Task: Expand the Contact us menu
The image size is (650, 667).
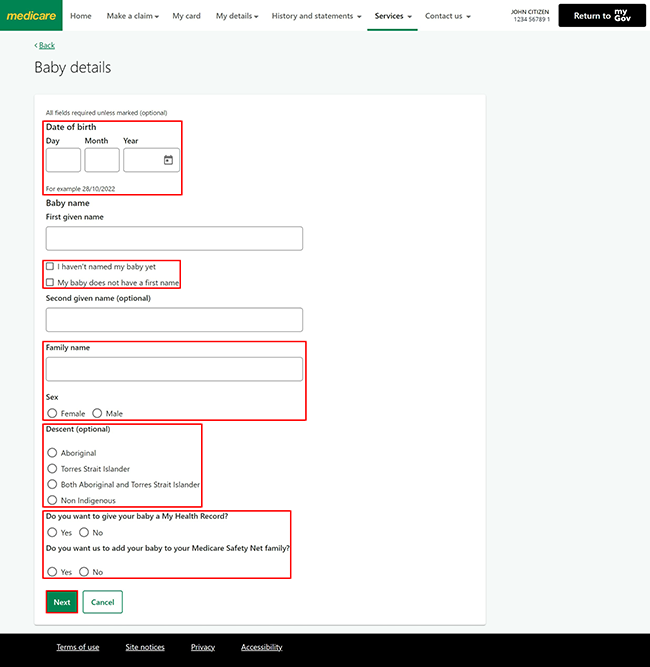Action: 448,16
